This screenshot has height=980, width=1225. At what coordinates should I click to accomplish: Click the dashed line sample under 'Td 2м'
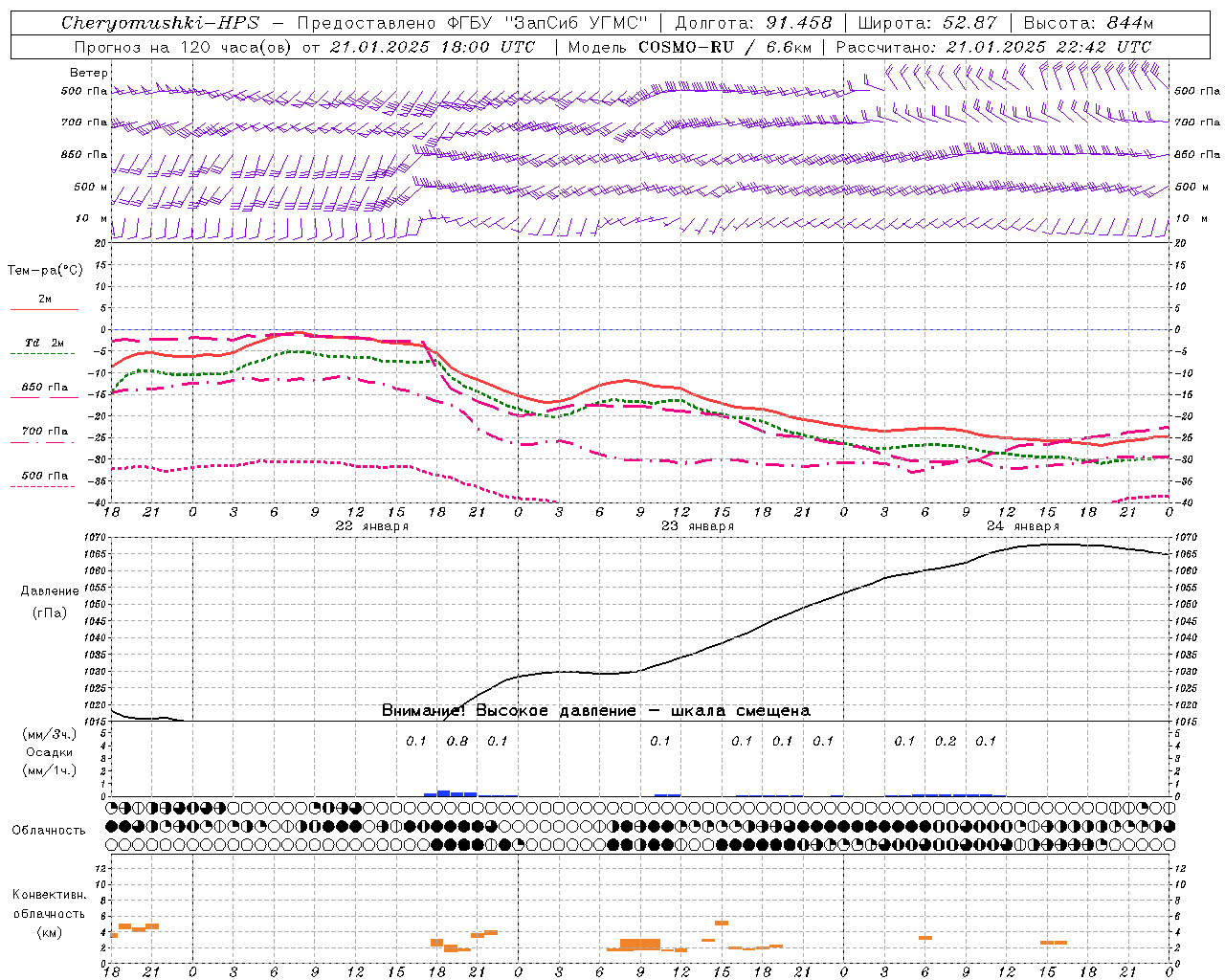[x=43, y=353]
